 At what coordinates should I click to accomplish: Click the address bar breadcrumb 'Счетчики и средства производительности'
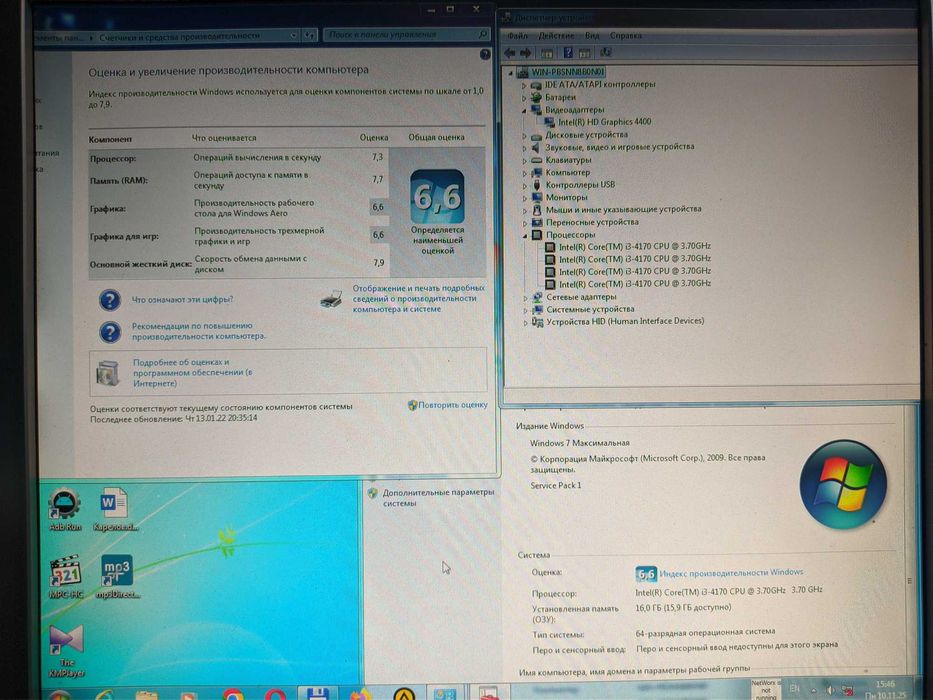point(179,36)
